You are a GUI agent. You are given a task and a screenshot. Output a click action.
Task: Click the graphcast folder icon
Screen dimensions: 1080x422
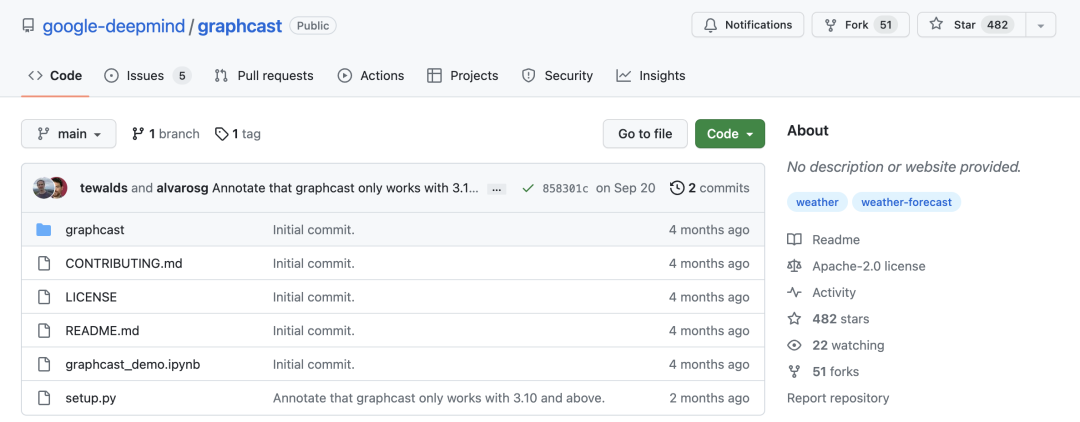click(44, 230)
